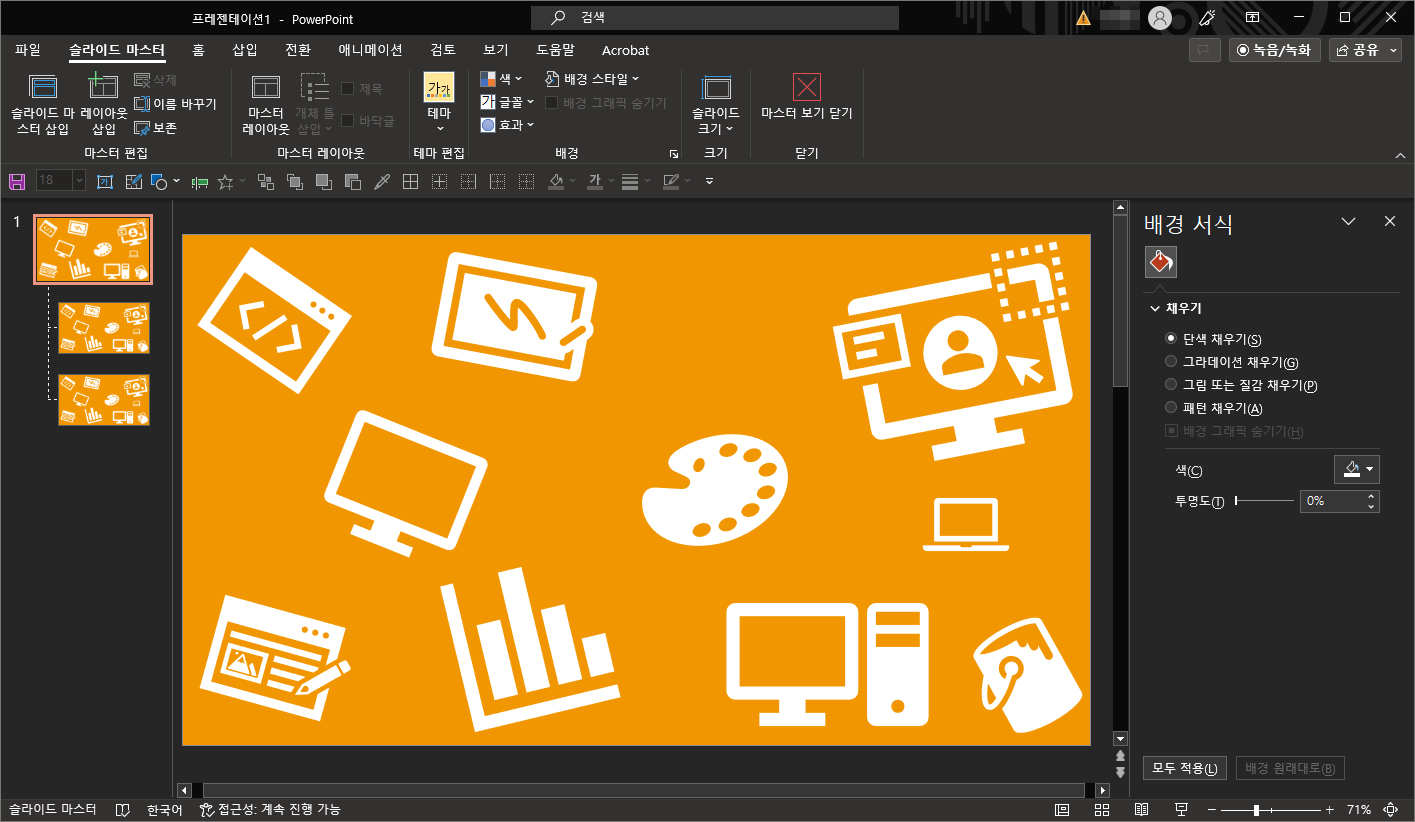This screenshot has width=1415, height=822.
Task: Click fit slide to window icon
Action: pyautogui.click(x=1390, y=809)
